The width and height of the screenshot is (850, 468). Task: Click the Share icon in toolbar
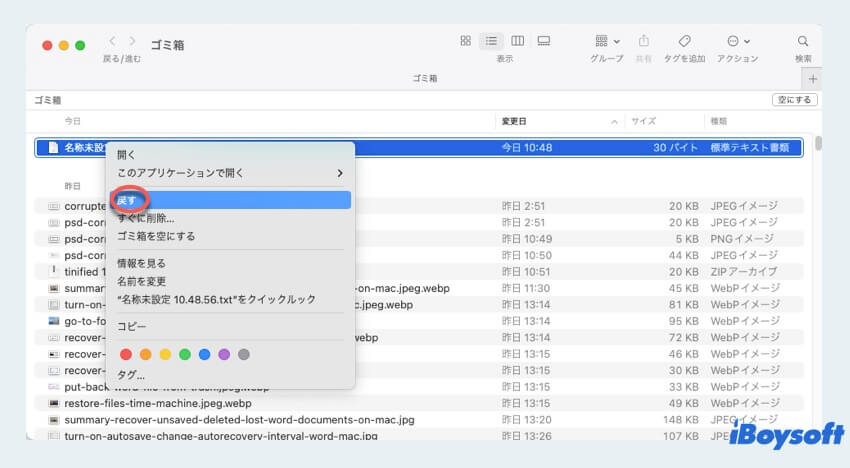644,41
